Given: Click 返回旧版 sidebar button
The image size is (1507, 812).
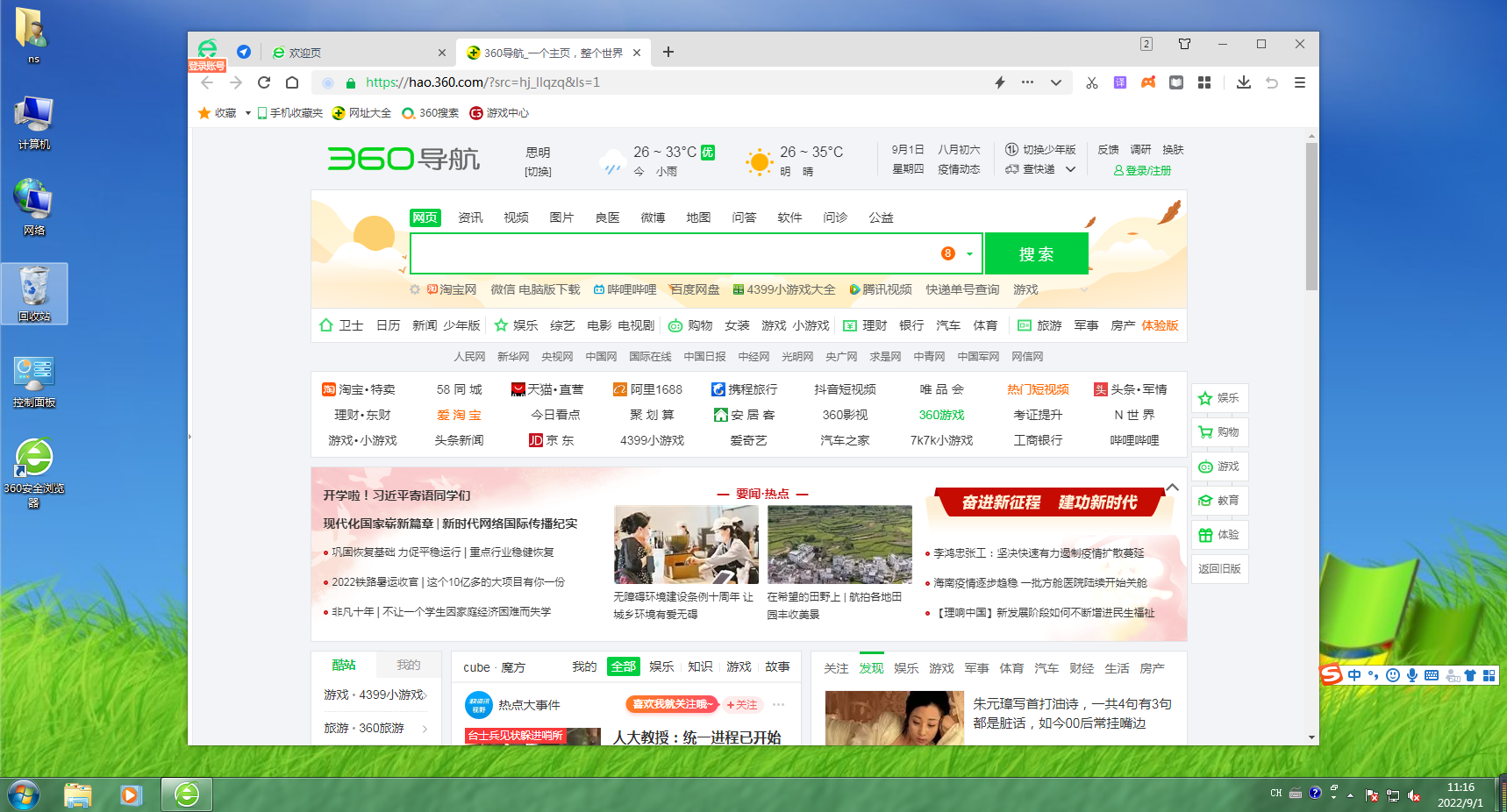Looking at the screenshot, I should click(x=1219, y=569).
